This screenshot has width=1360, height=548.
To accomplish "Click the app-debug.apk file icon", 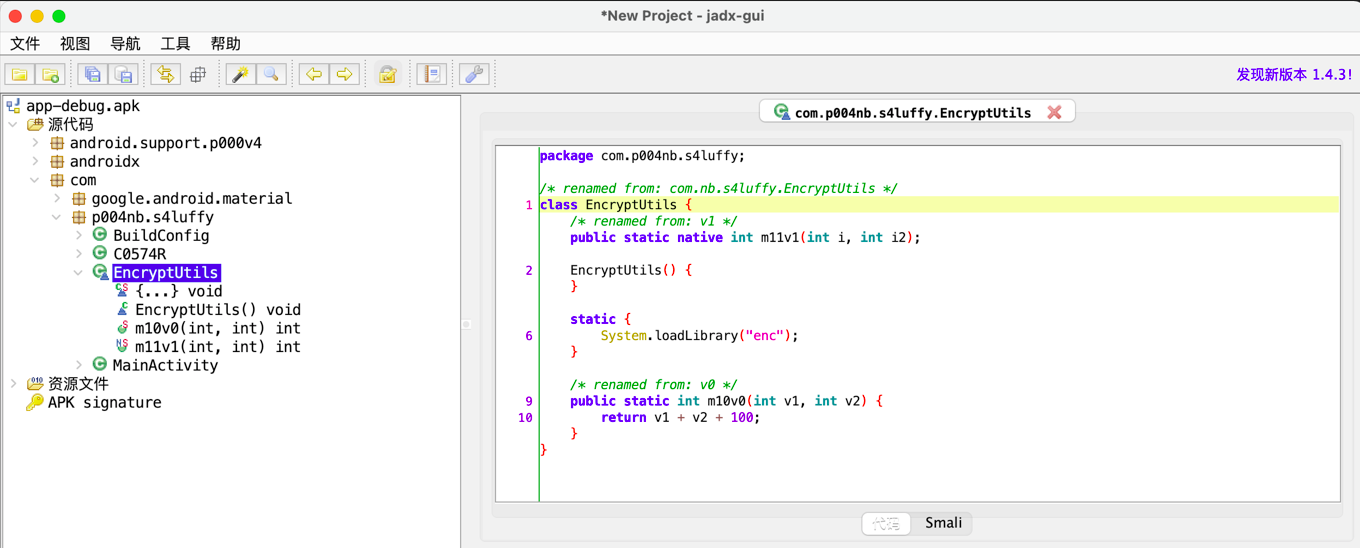I will [13, 106].
